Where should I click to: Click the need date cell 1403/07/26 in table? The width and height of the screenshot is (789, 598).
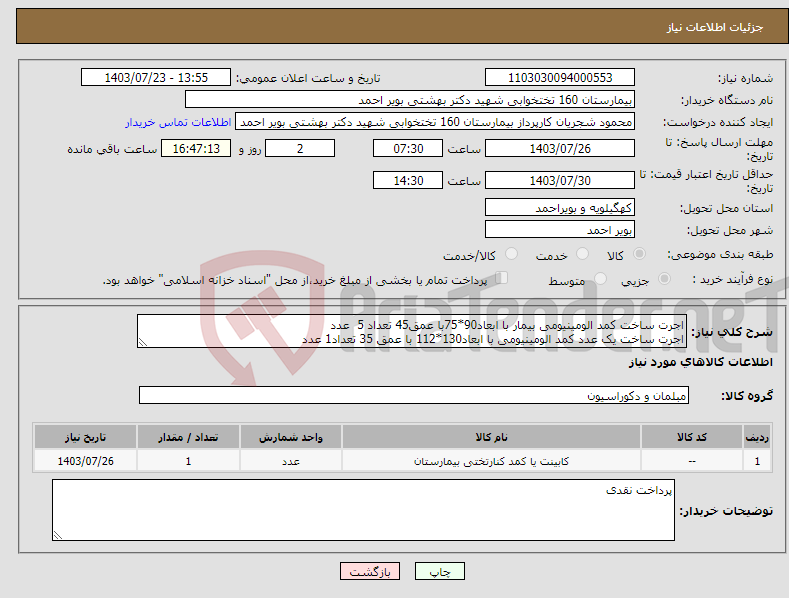click(x=86, y=461)
